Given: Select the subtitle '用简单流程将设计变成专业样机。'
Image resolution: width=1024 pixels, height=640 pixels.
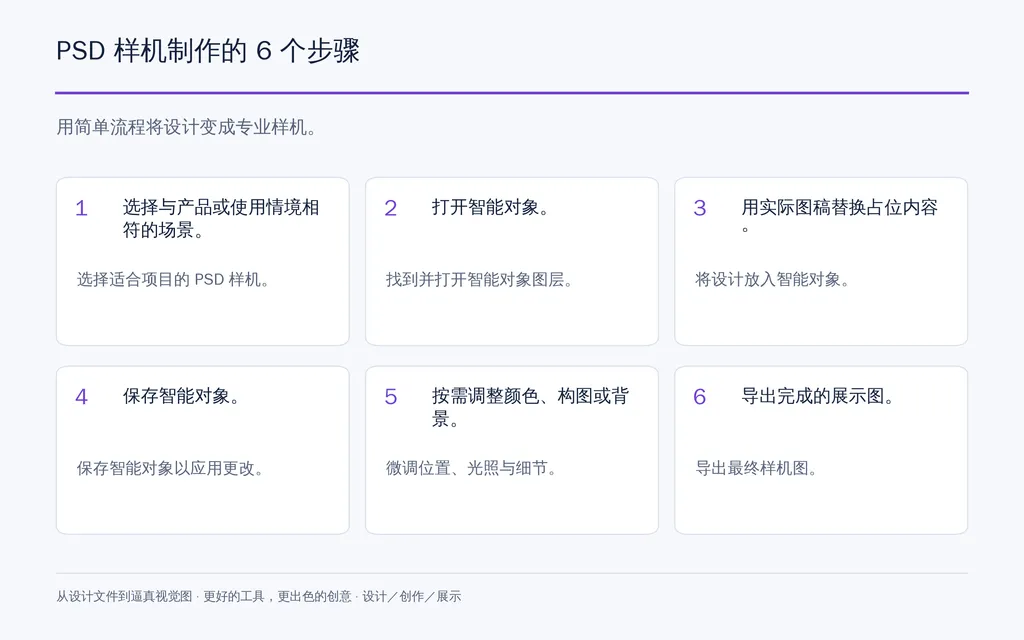Looking at the screenshot, I should click(x=186, y=127).
